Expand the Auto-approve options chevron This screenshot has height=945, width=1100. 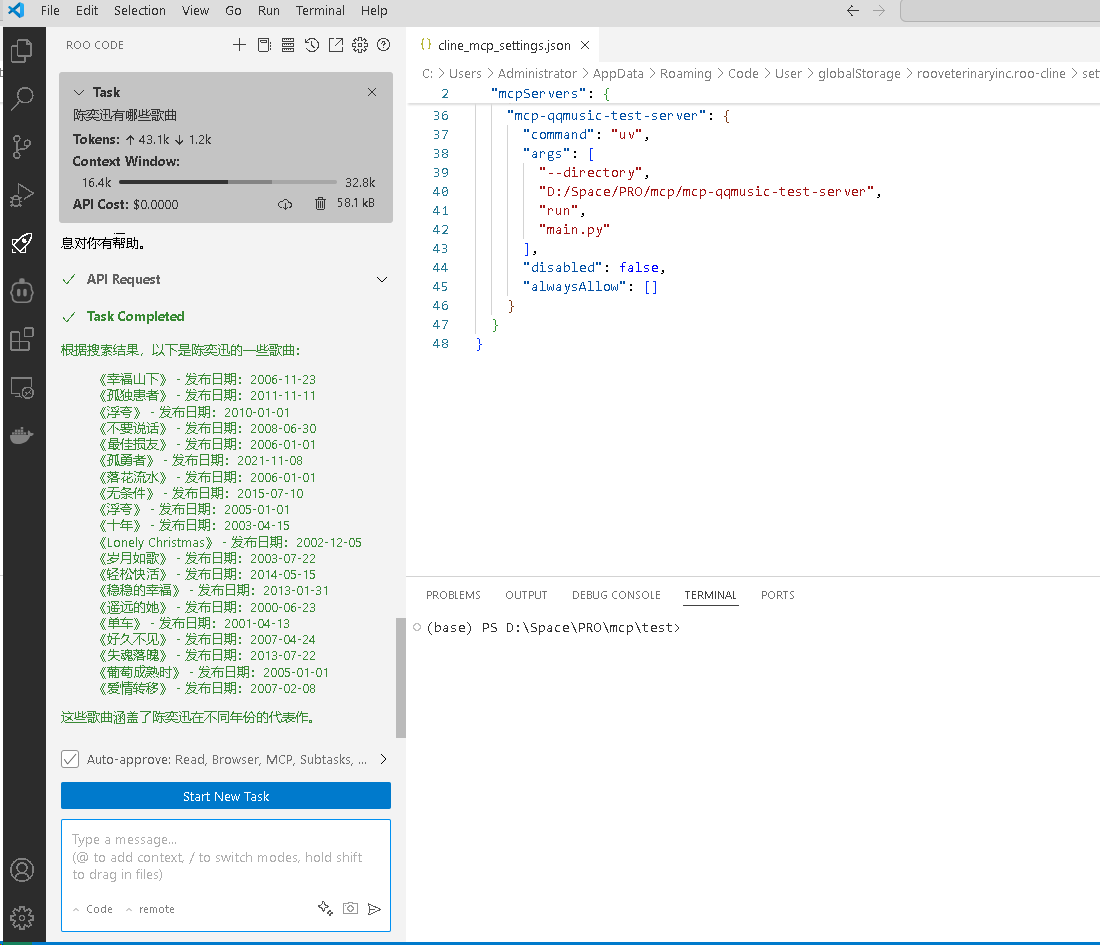click(382, 759)
